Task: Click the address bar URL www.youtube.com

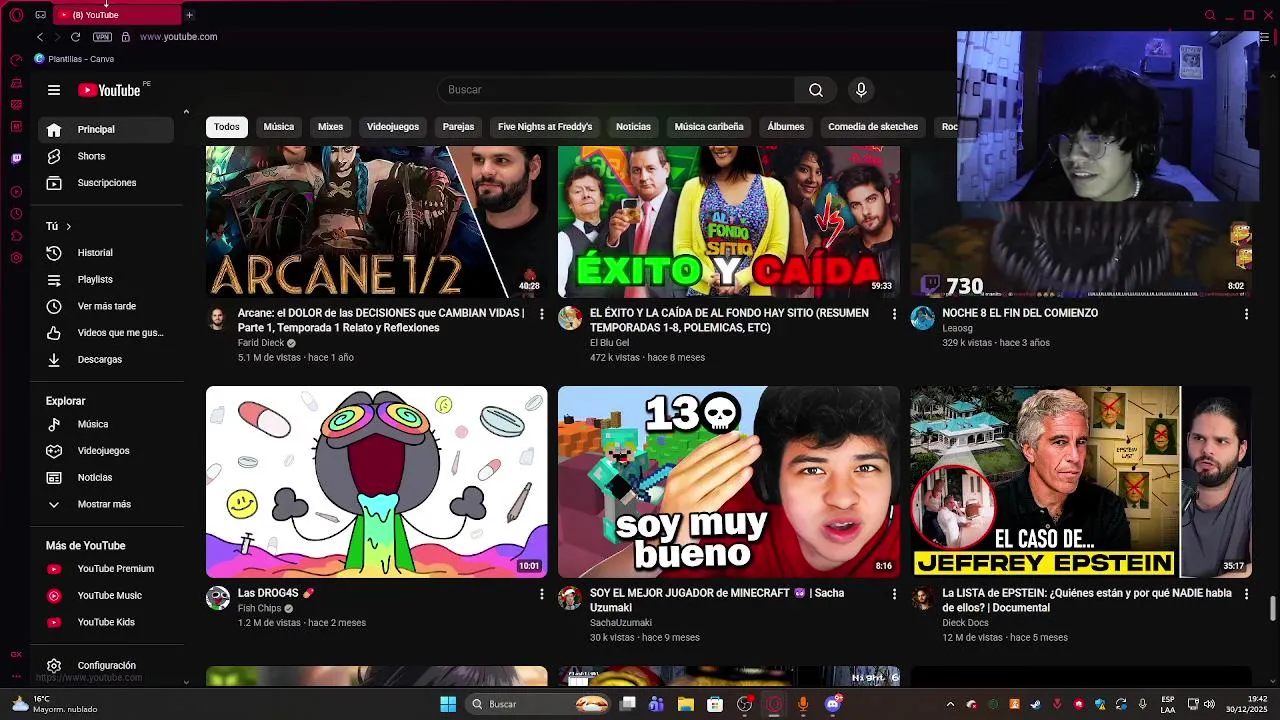Action: tap(178, 37)
